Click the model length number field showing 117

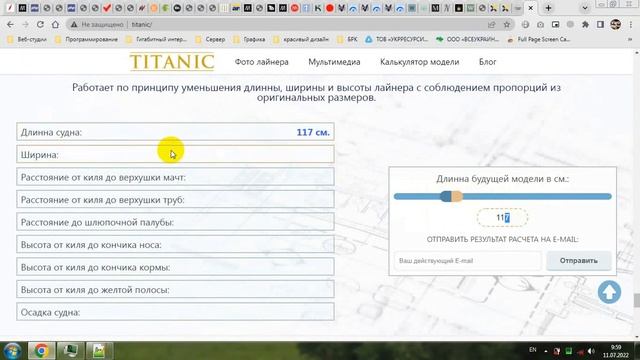pyautogui.click(x=502, y=218)
